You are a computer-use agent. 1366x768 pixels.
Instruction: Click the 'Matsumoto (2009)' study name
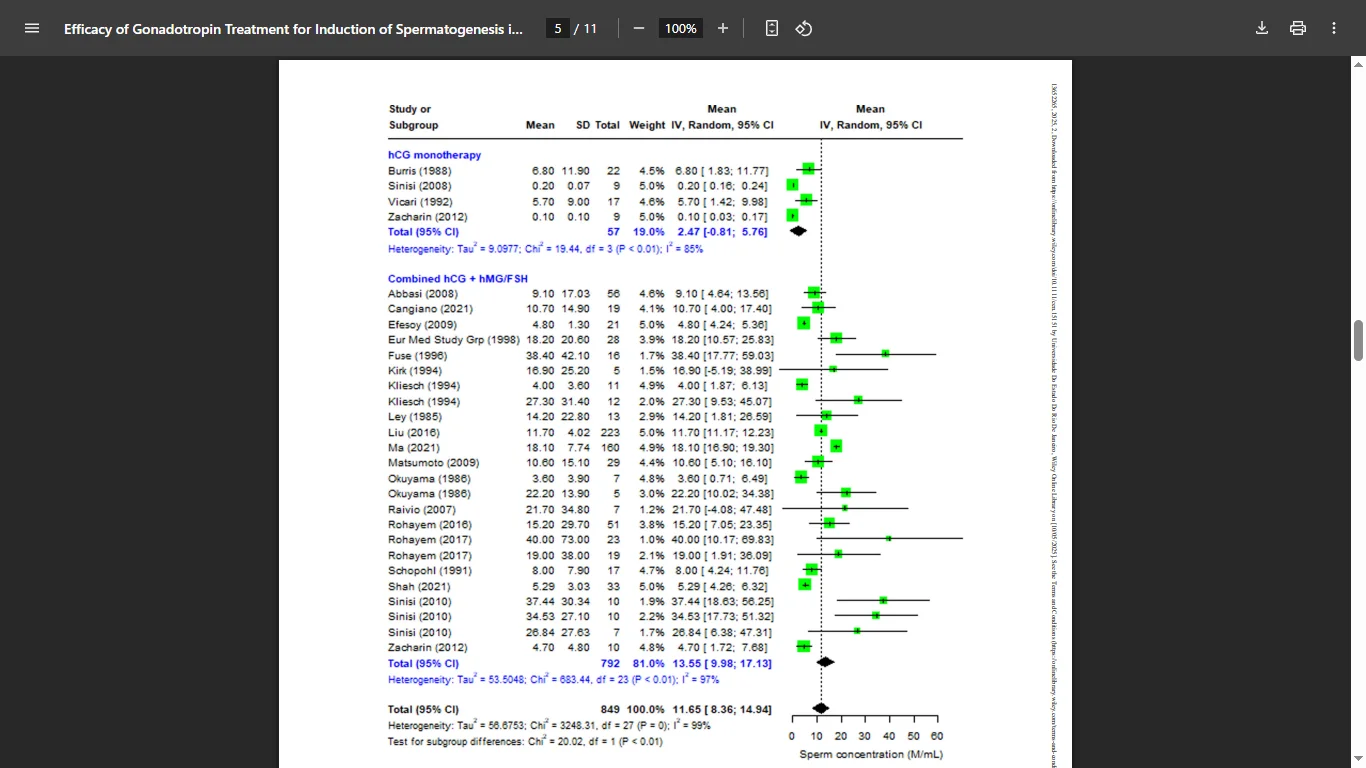(433, 463)
